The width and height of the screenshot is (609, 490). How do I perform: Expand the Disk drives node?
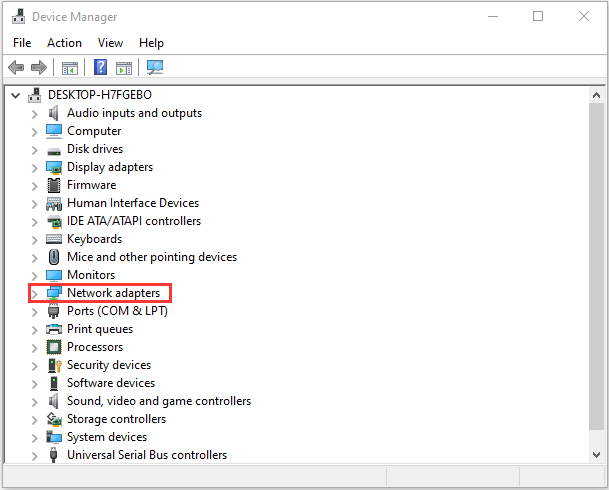pyautogui.click(x=35, y=150)
